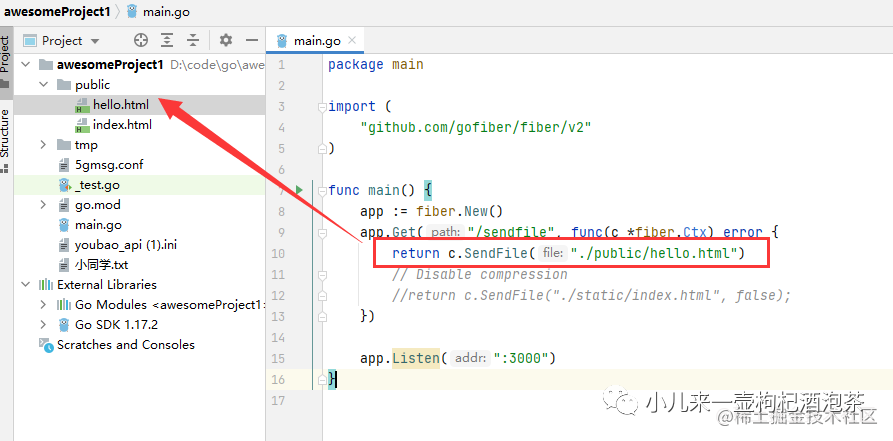The image size is (893, 441).
Task: Expand the Go Modules node
Action: (43, 305)
